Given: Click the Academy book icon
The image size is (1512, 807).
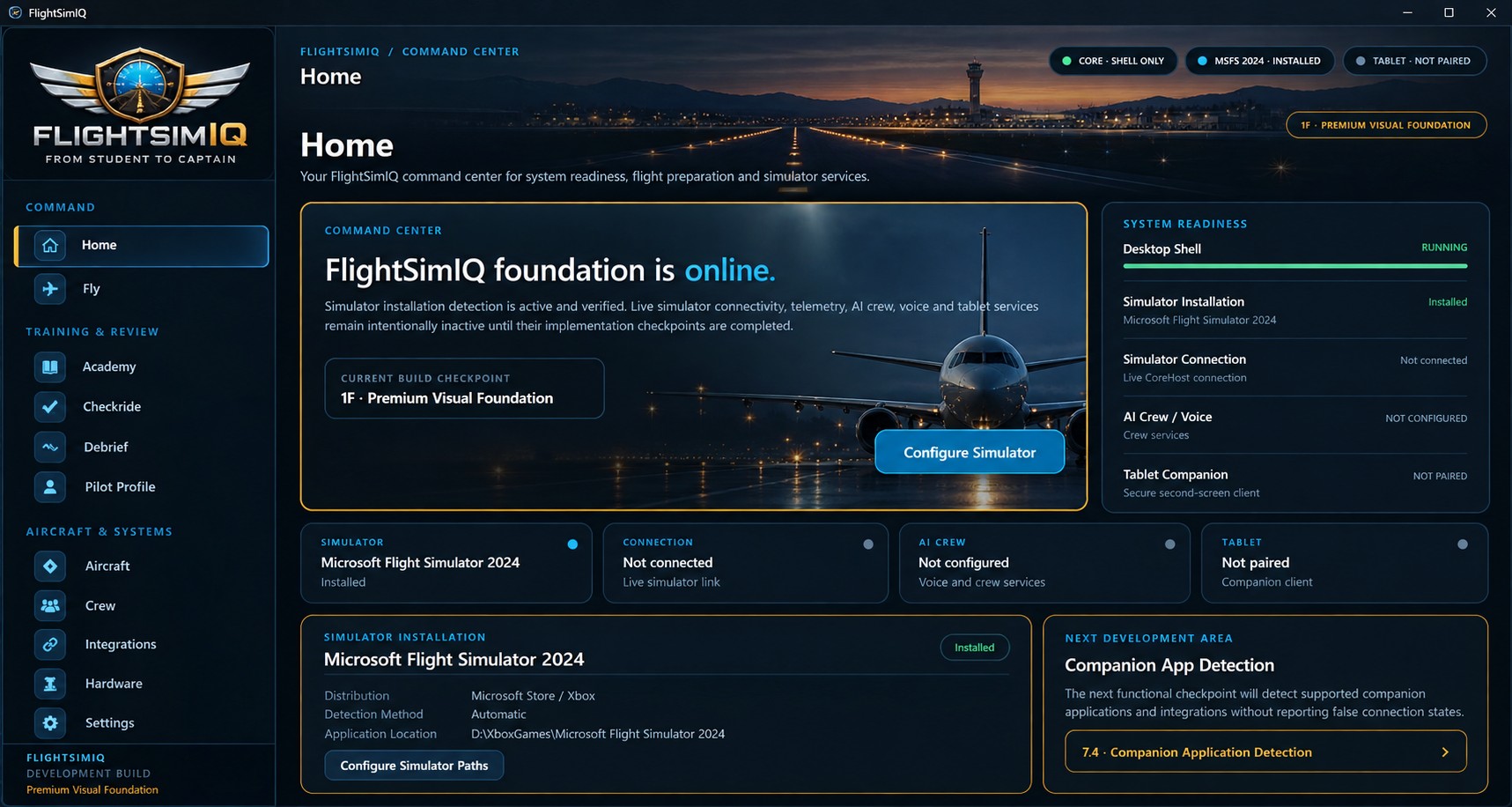Looking at the screenshot, I should tap(50, 366).
